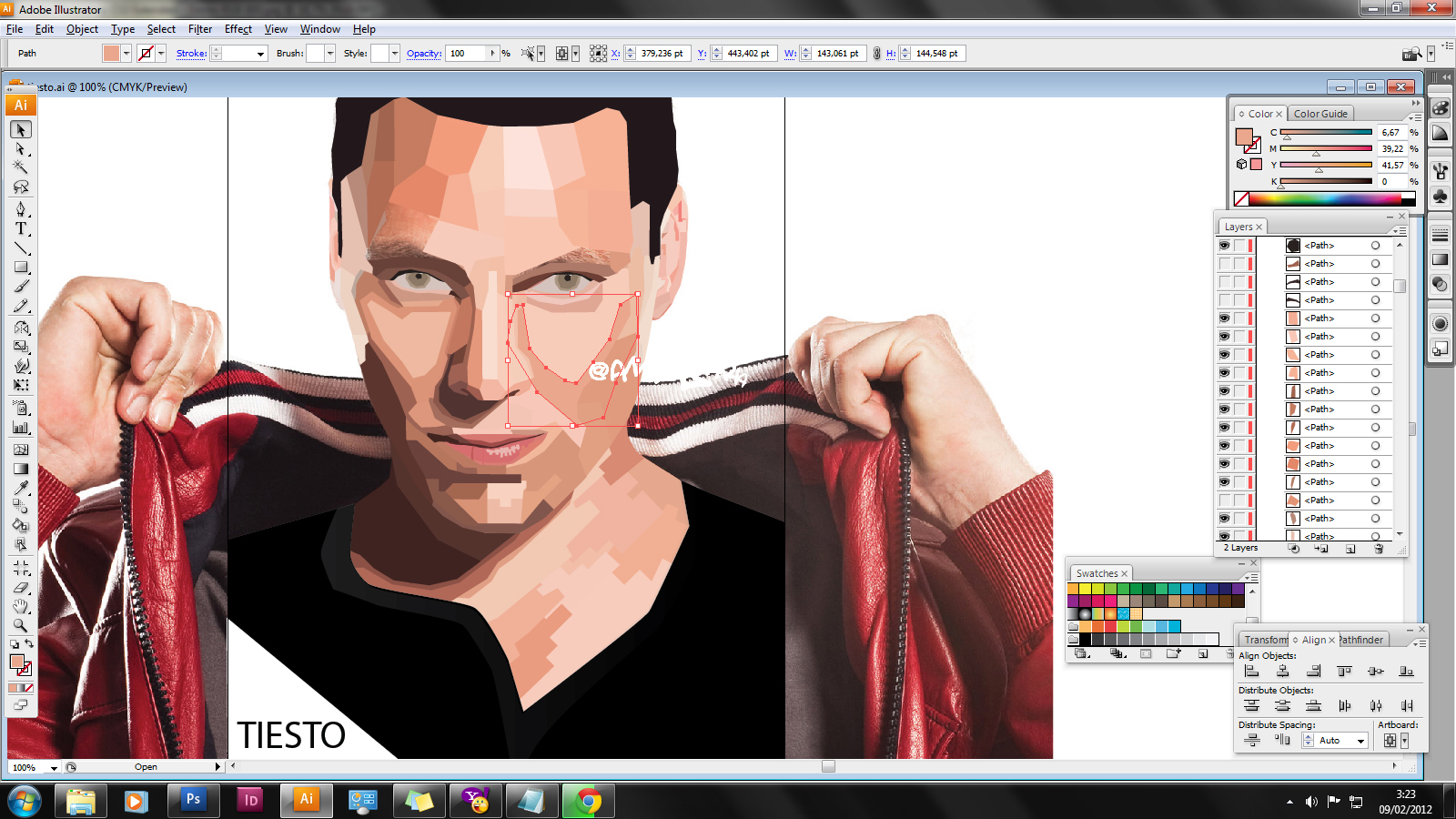
Task: Switch to the Color Guide tab
Action: pos(1320,114)
